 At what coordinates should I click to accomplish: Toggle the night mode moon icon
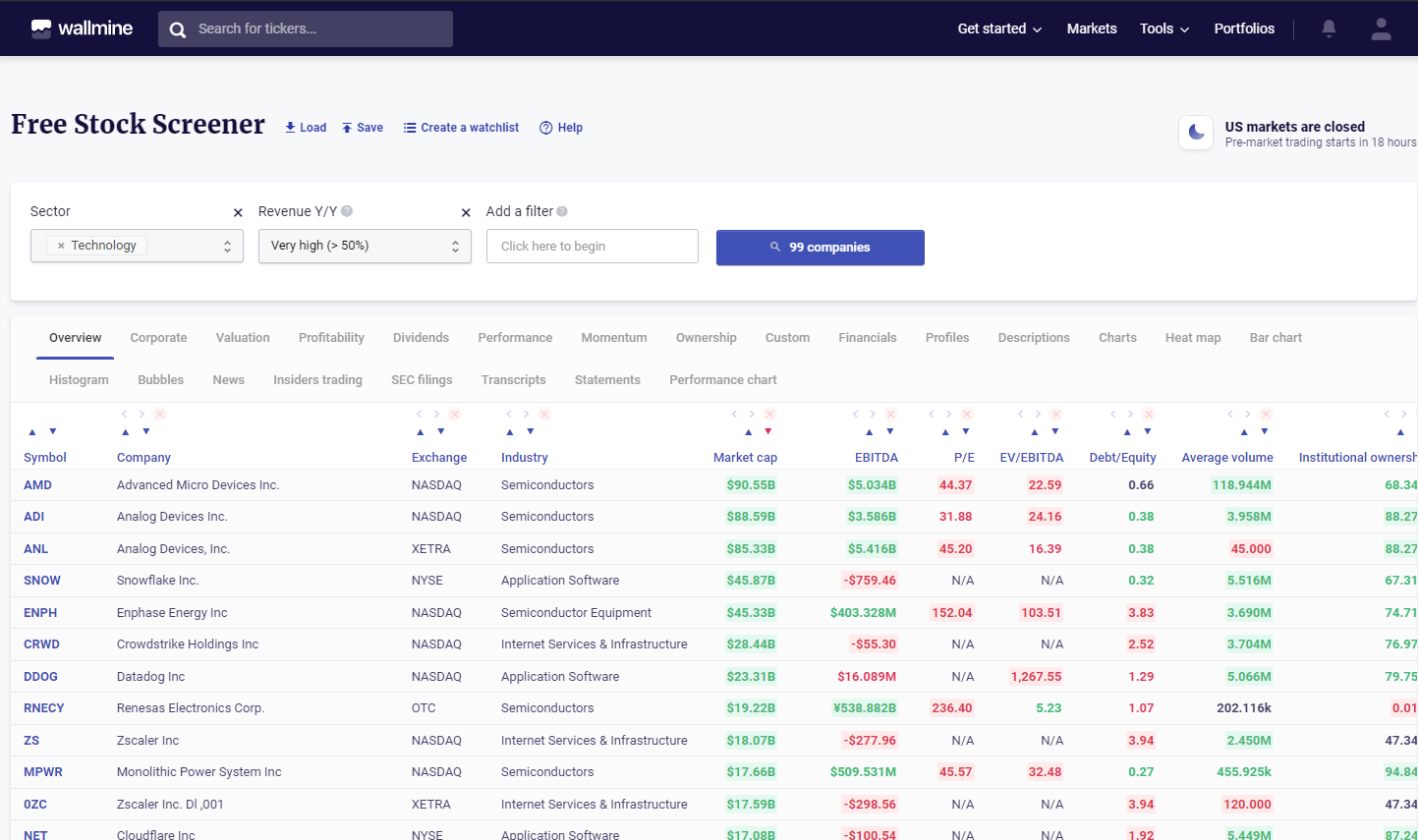click(1196, 132)
